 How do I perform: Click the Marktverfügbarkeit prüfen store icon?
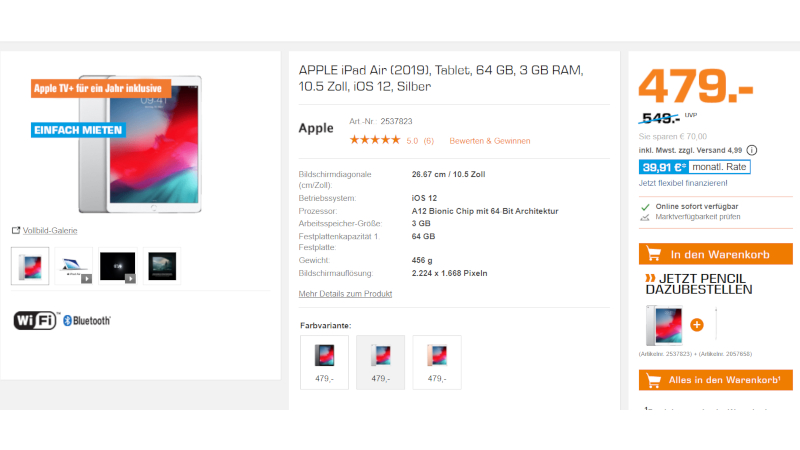645,217
